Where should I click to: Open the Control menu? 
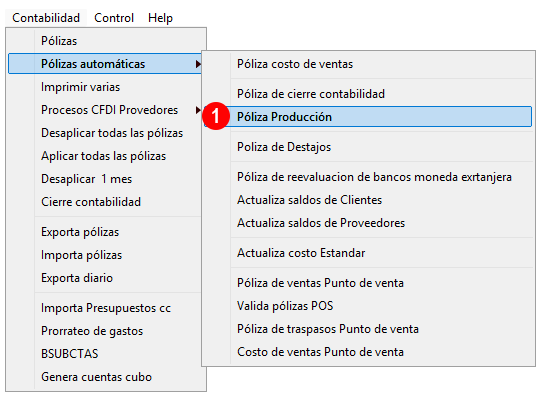(x=114, y=18)
